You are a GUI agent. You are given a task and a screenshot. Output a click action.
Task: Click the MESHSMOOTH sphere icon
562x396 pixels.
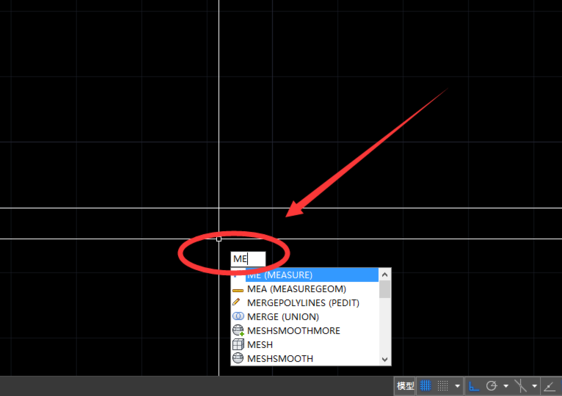point(238,358)
